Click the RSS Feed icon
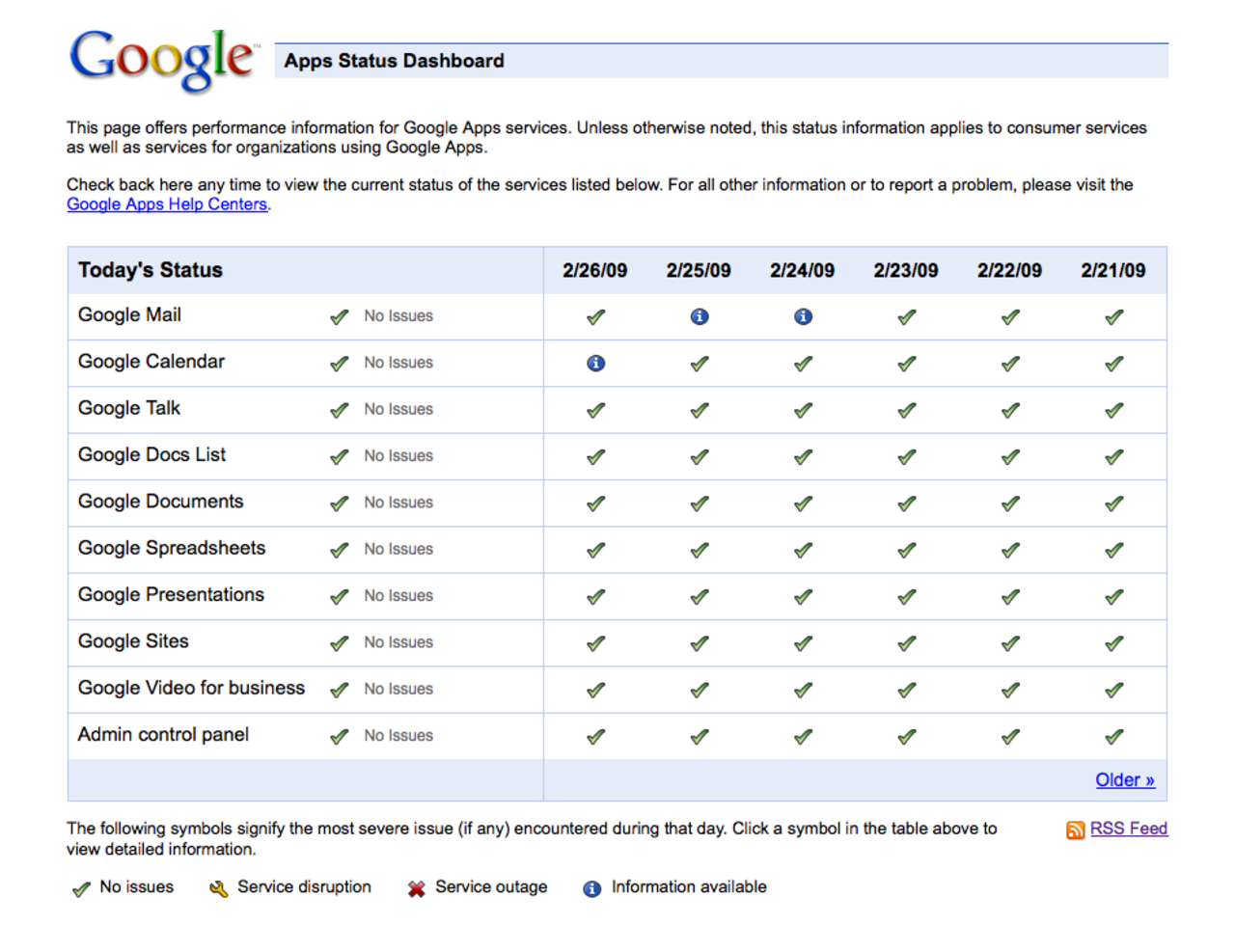Screen dimensions: 1235x952 (1076, 830)
